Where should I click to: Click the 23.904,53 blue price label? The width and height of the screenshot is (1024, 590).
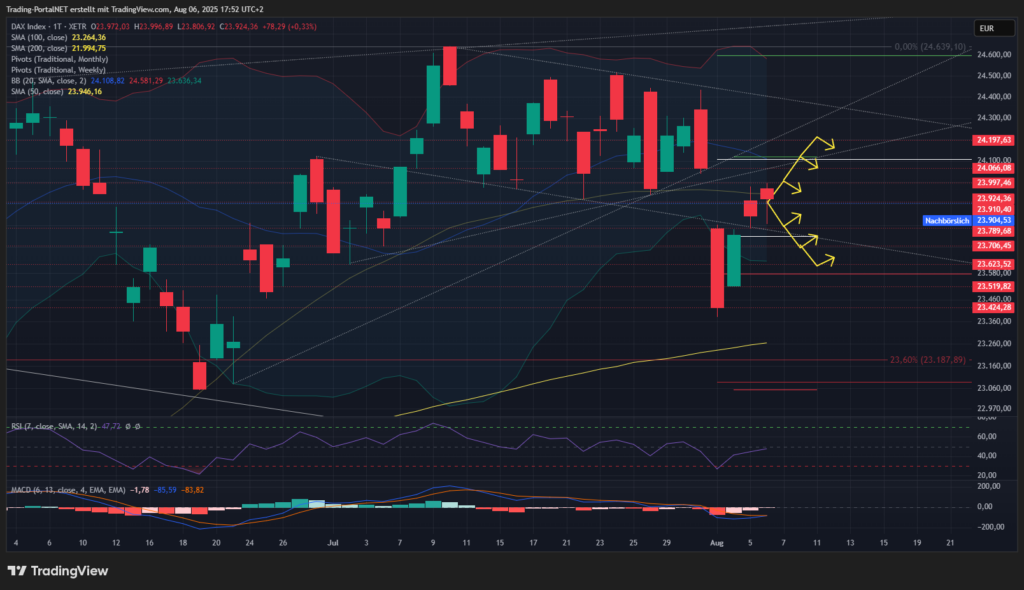[x=994, y=220]
